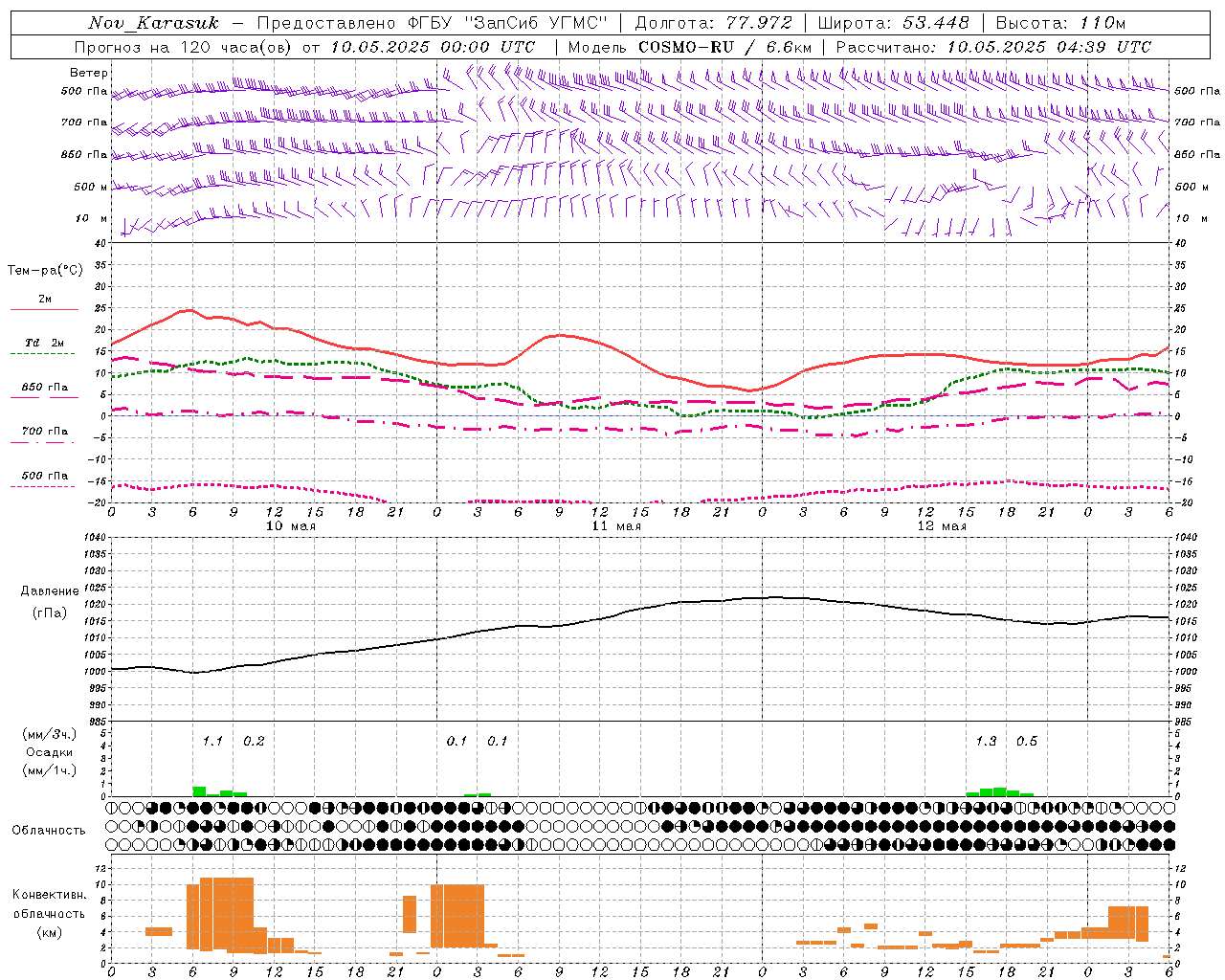Click the 'Прогноз на 120 часа(ов)' forecast text

(184, 47)
